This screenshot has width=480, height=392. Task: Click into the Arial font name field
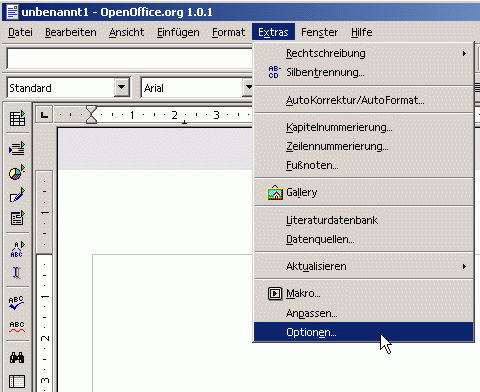(x=193, y=88)
